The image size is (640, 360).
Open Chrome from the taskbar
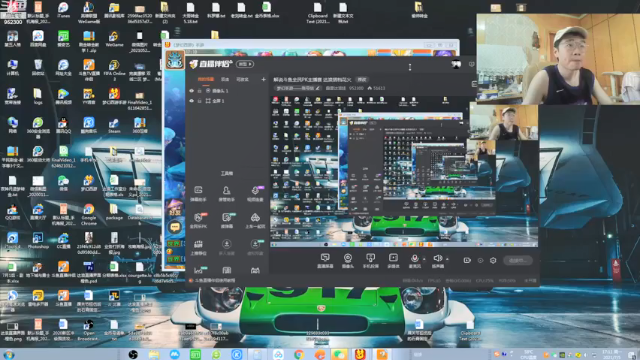click(x=299, y=355)
